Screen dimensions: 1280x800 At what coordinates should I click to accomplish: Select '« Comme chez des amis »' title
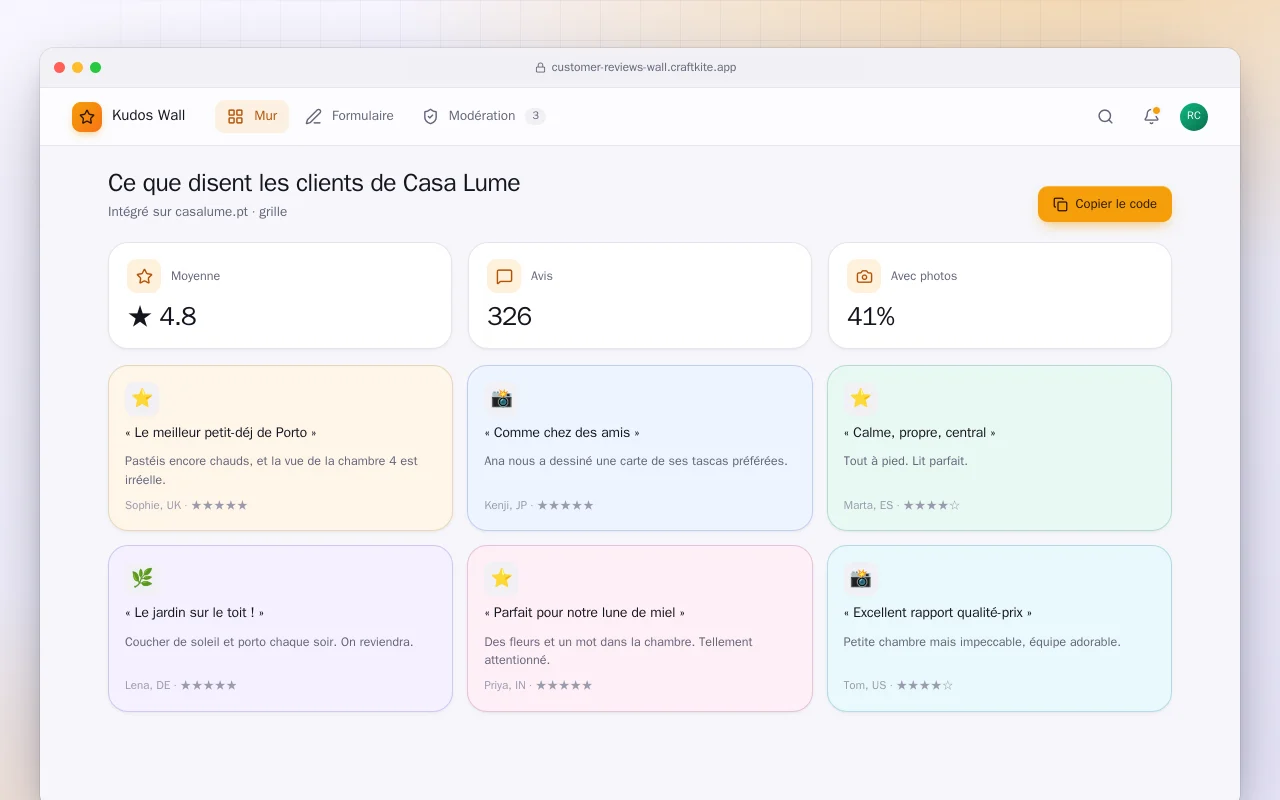coord(562,433)
